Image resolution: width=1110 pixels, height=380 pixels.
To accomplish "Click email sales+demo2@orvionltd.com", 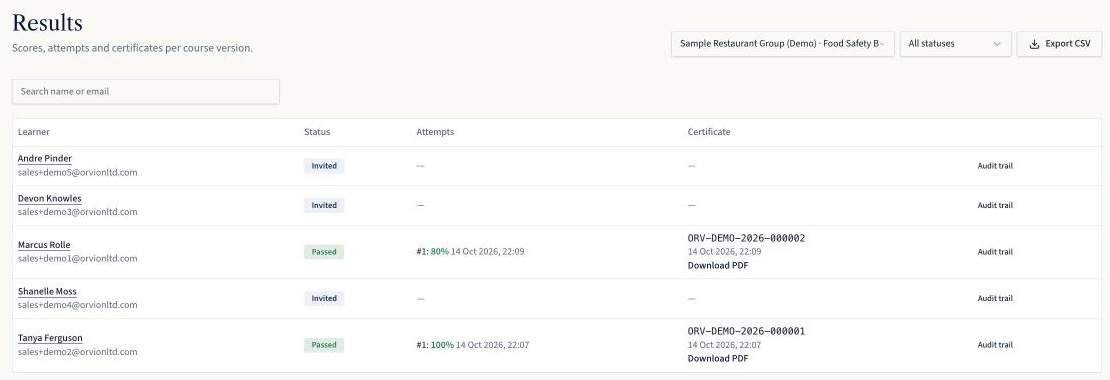I will pyautogui.click(x=78, y=352).
